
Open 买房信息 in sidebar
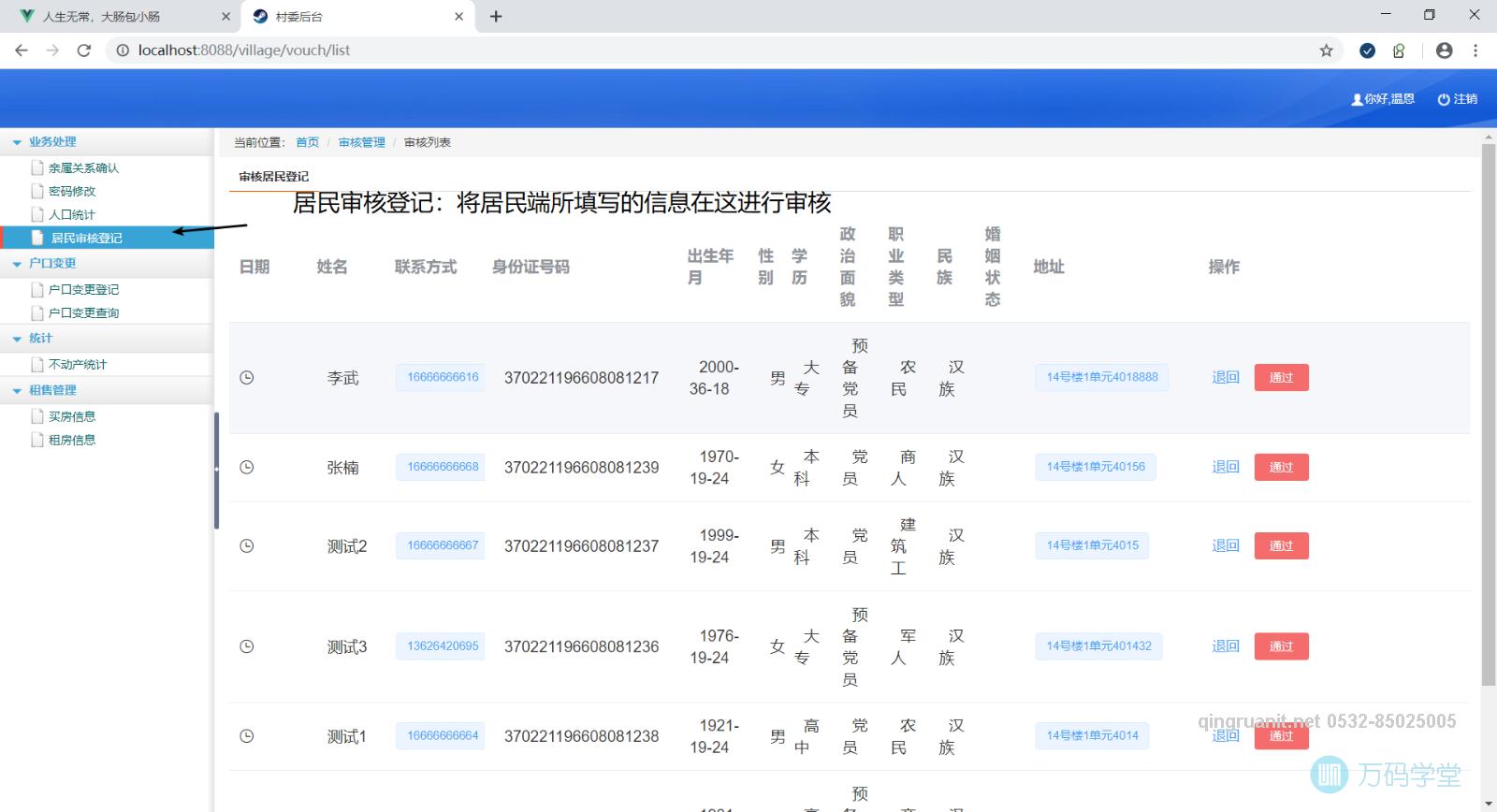point(72,417)
